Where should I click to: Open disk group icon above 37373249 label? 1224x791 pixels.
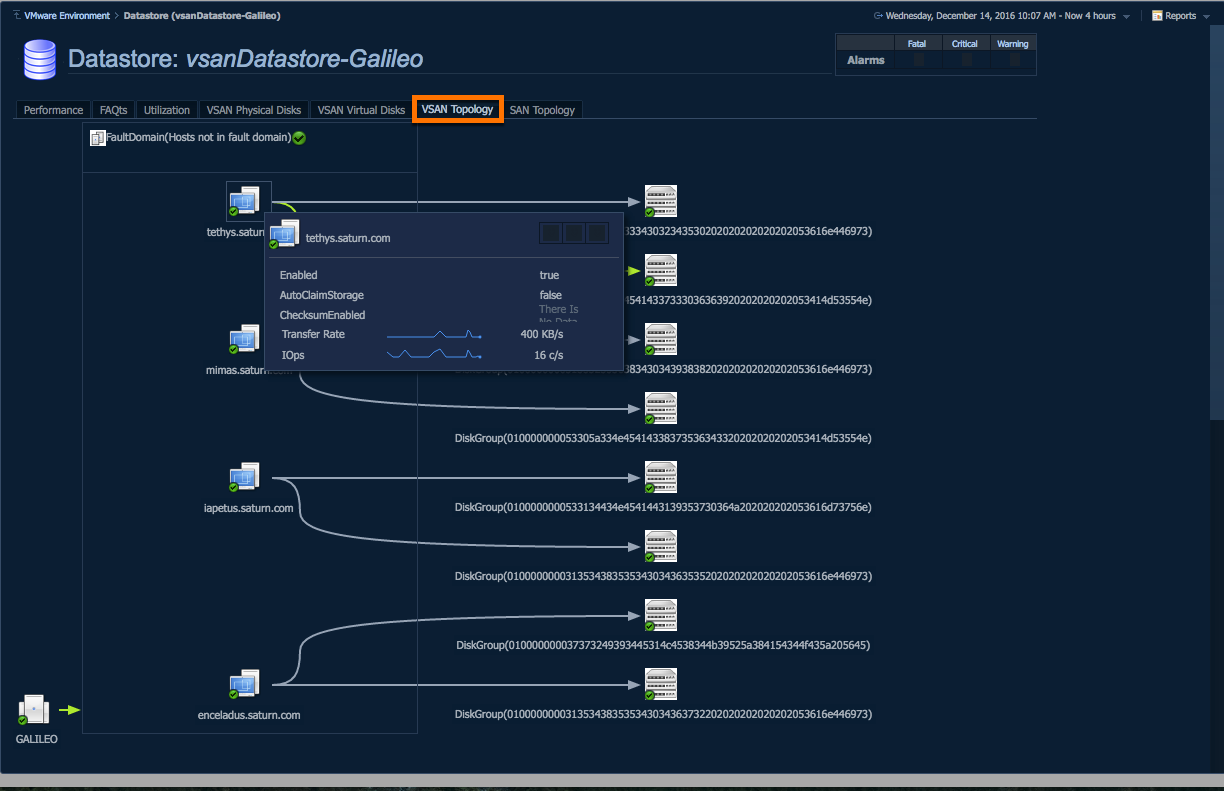point(660,616)
